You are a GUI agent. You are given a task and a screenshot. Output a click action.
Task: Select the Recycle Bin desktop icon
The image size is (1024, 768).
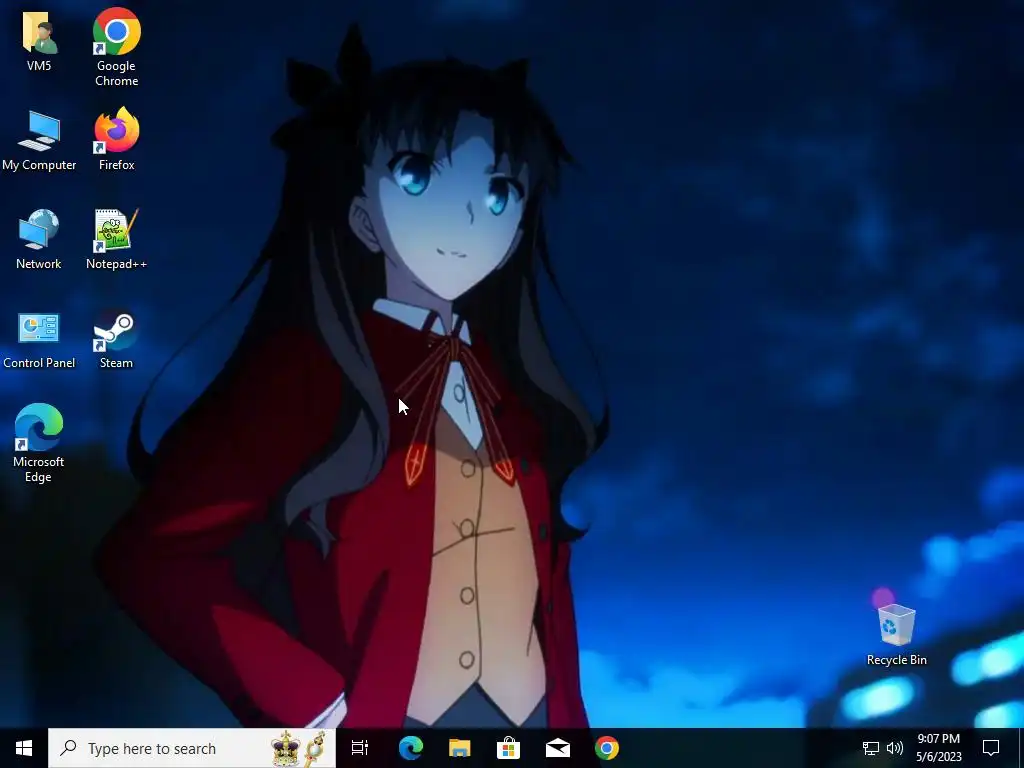896,635
